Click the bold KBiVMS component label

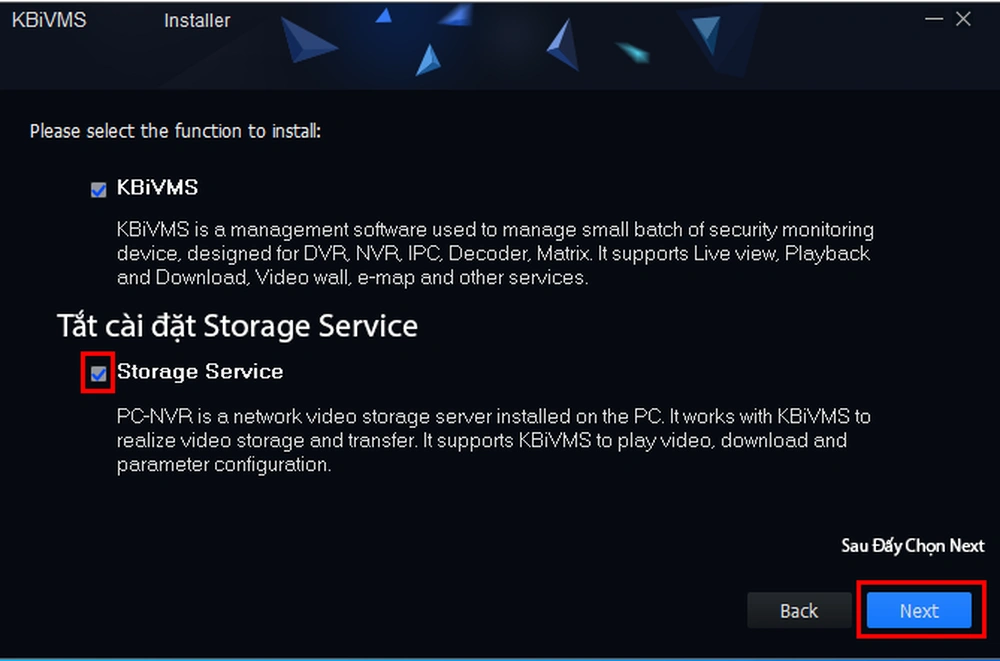[157, 188]
